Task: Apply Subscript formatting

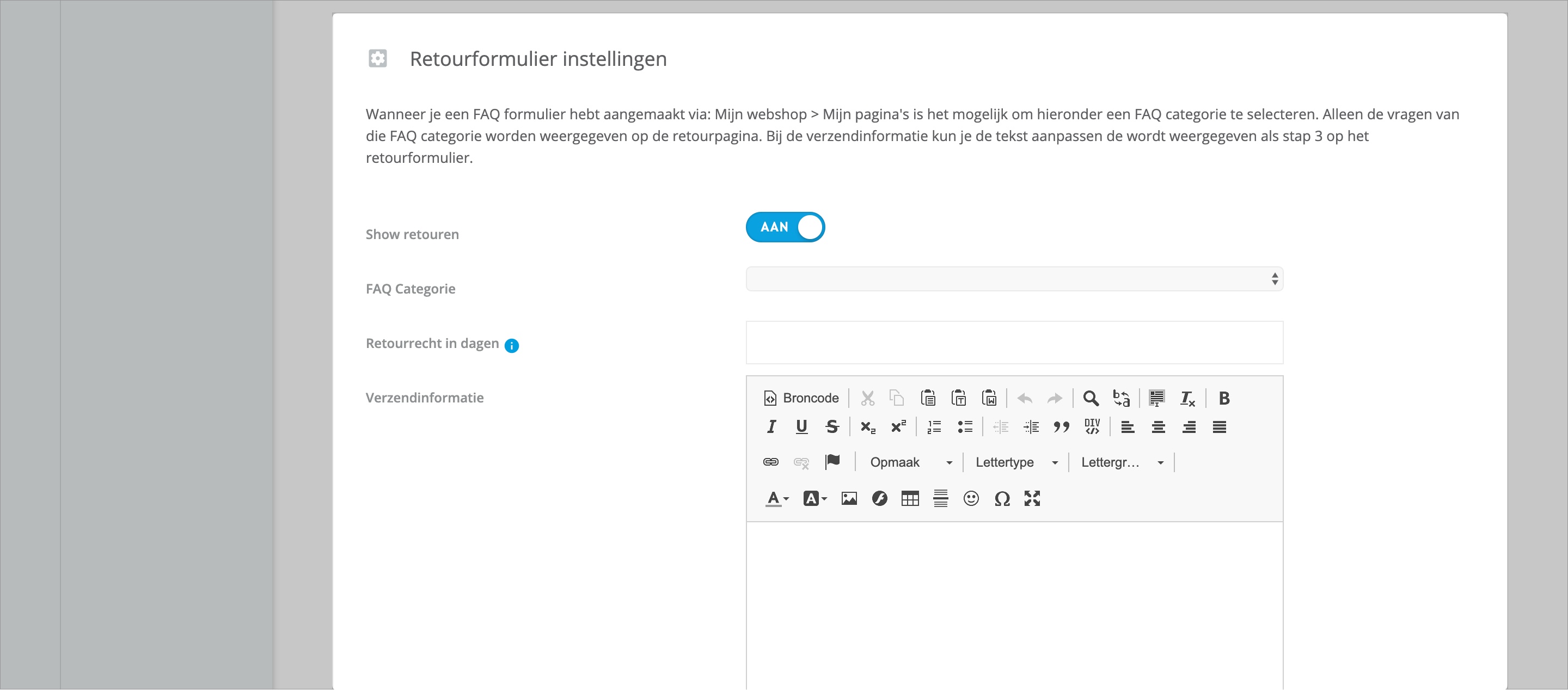Action: click(867, 427)
